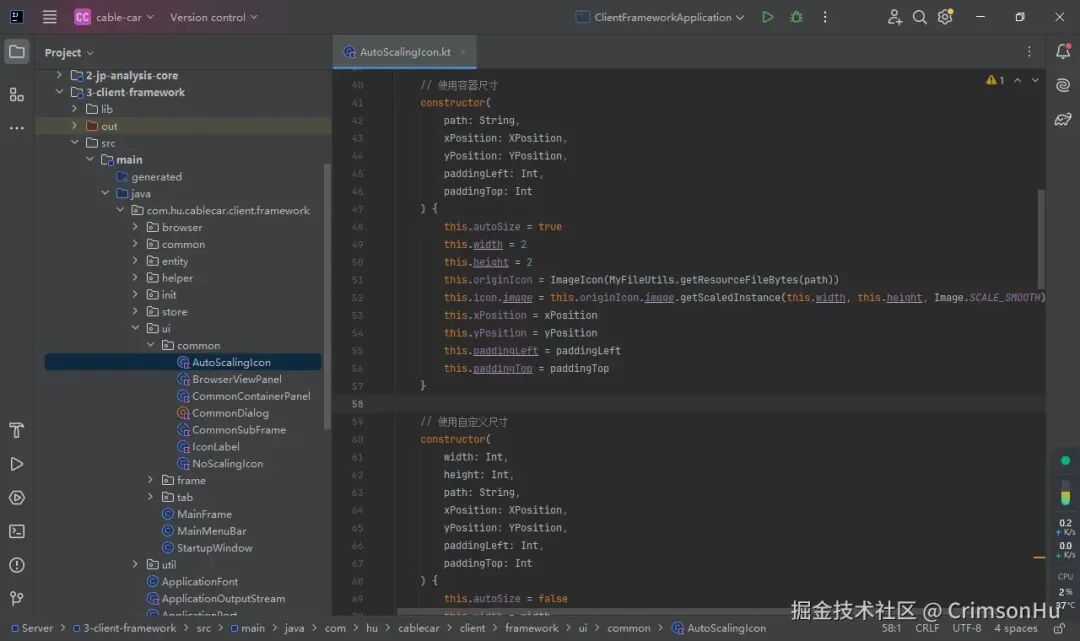Open Search Everywhere magnifier icon

click(x=920, y=17)
